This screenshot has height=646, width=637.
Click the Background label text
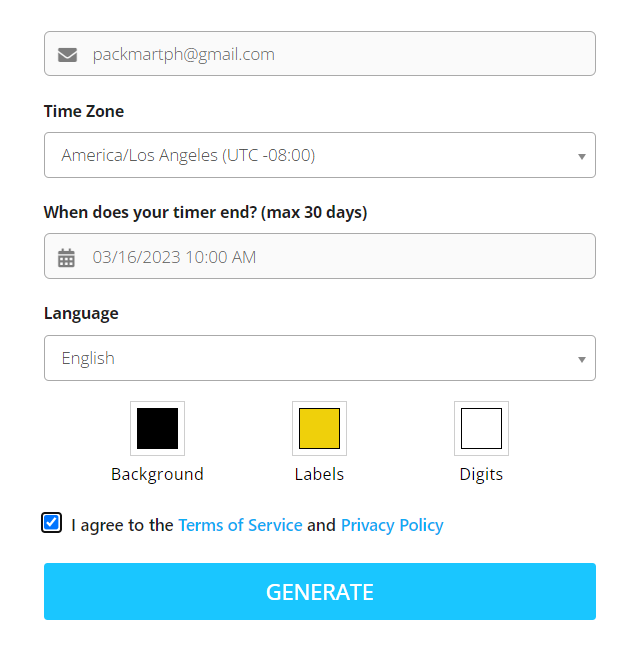157,474
